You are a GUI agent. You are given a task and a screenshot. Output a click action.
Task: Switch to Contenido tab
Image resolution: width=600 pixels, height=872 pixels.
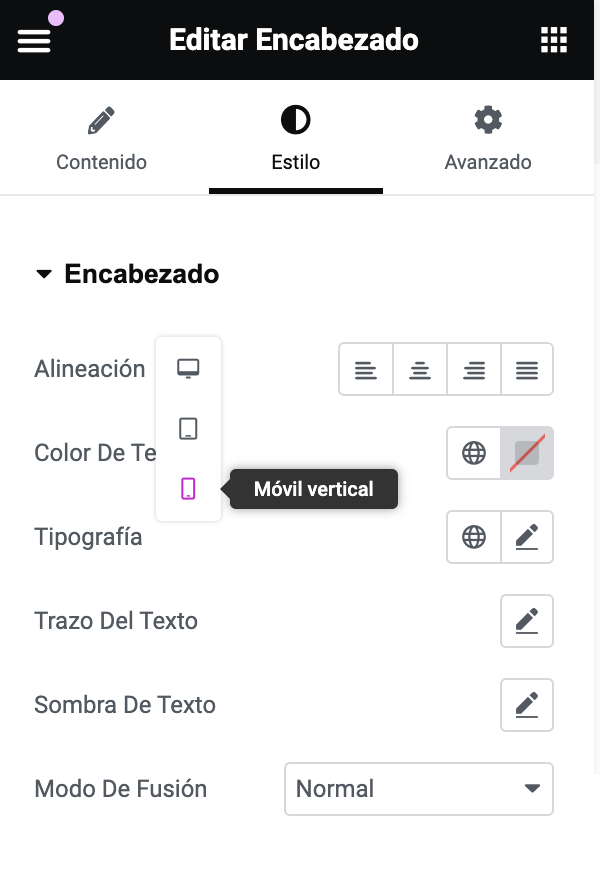[x=101, y=140]
